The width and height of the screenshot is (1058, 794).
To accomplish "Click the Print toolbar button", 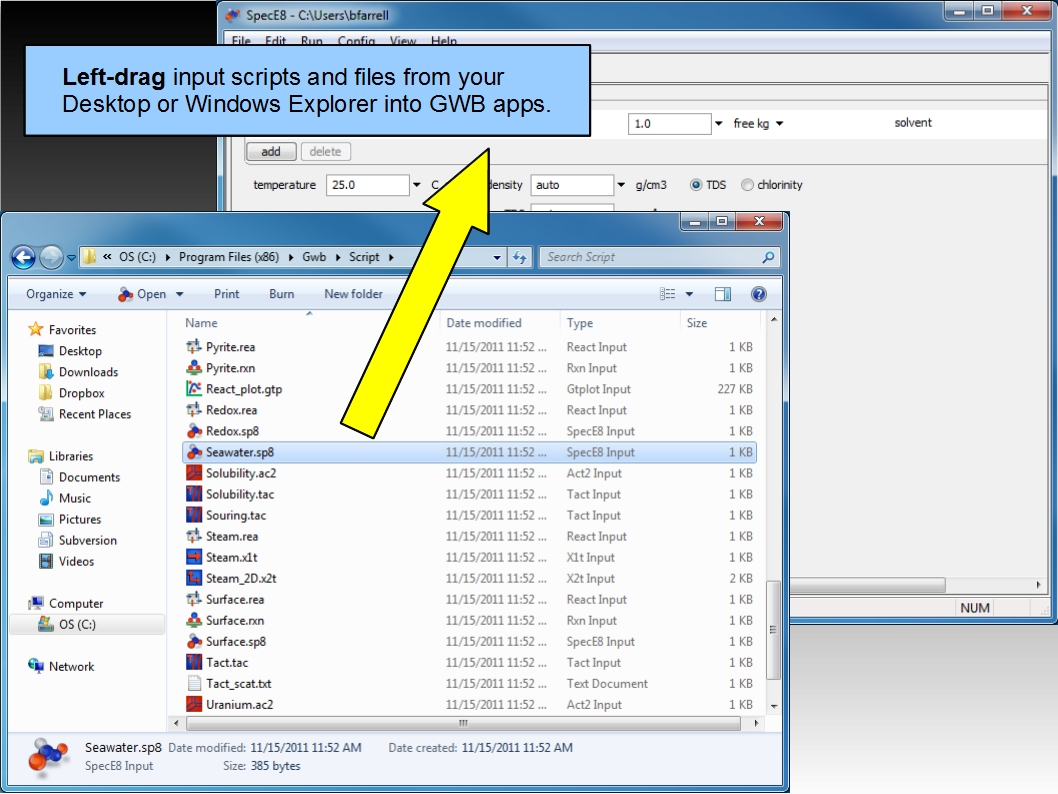I will pyautogui.click(x=227, y=294).
